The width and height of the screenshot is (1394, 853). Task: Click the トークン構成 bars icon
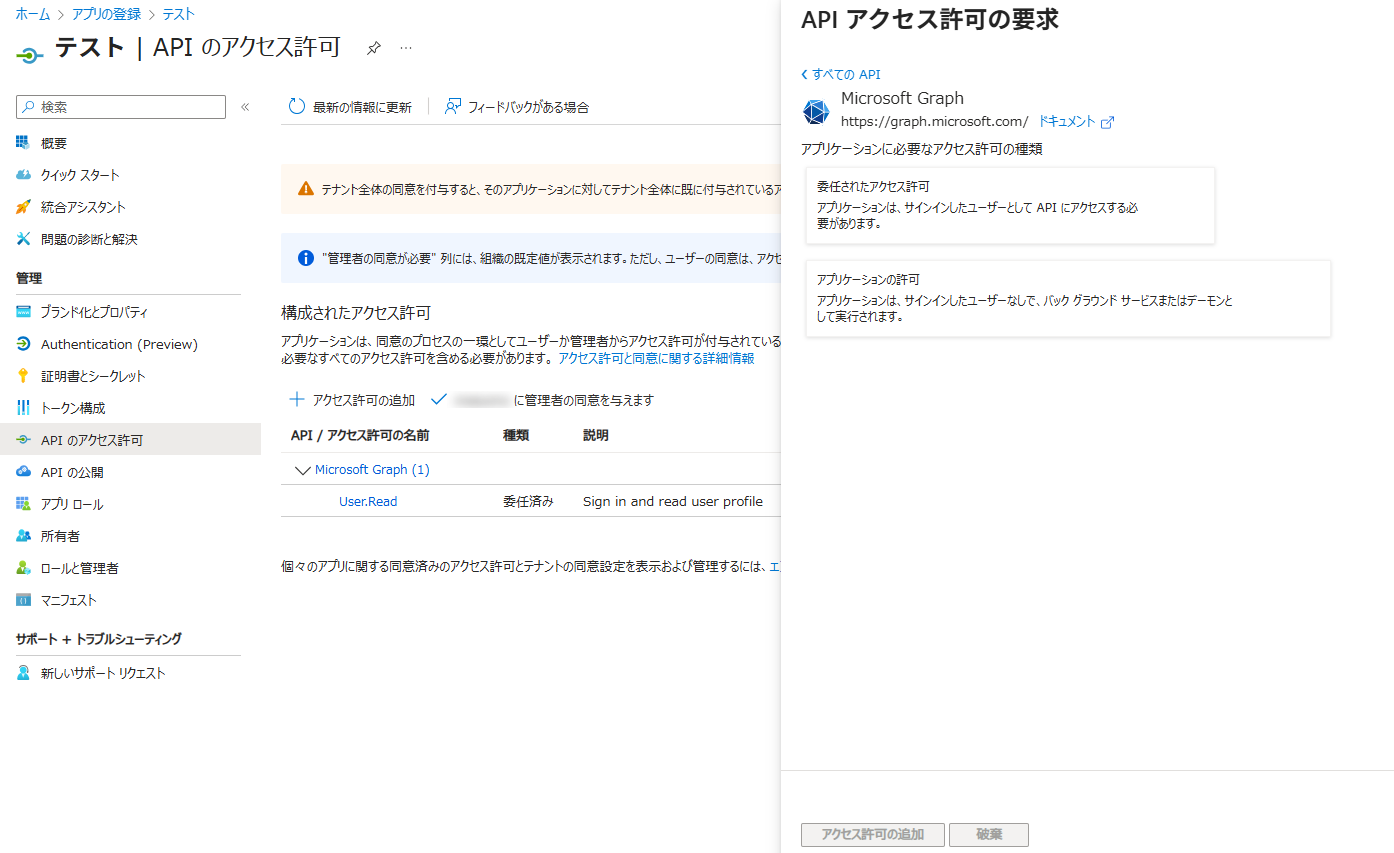tap(24, 408)
